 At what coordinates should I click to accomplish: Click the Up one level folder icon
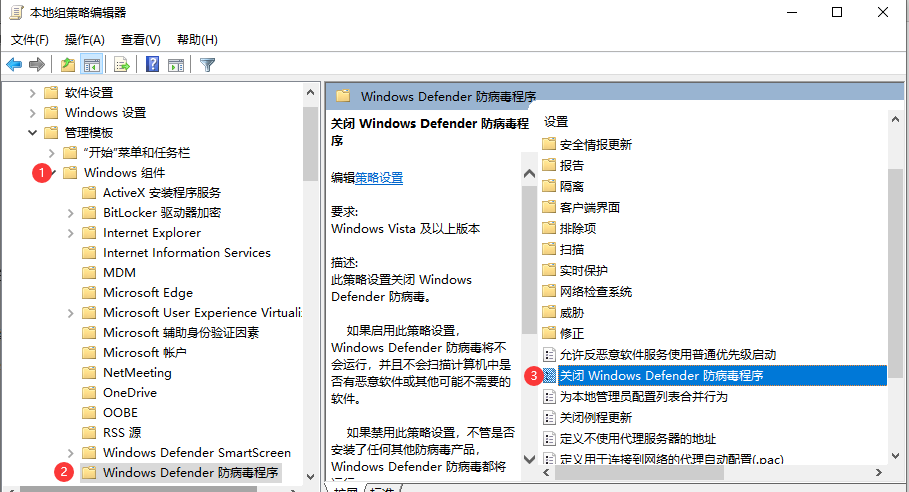point(68,64)
